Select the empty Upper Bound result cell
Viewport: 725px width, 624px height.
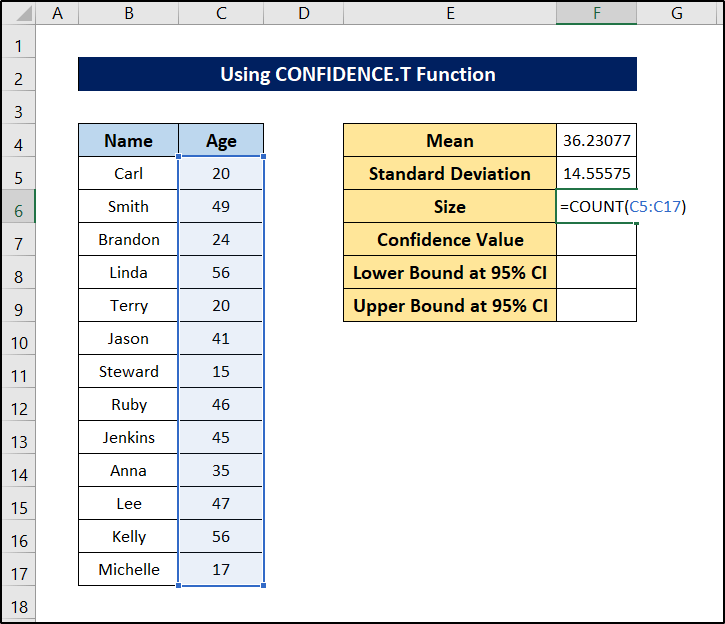pos(596,306)
